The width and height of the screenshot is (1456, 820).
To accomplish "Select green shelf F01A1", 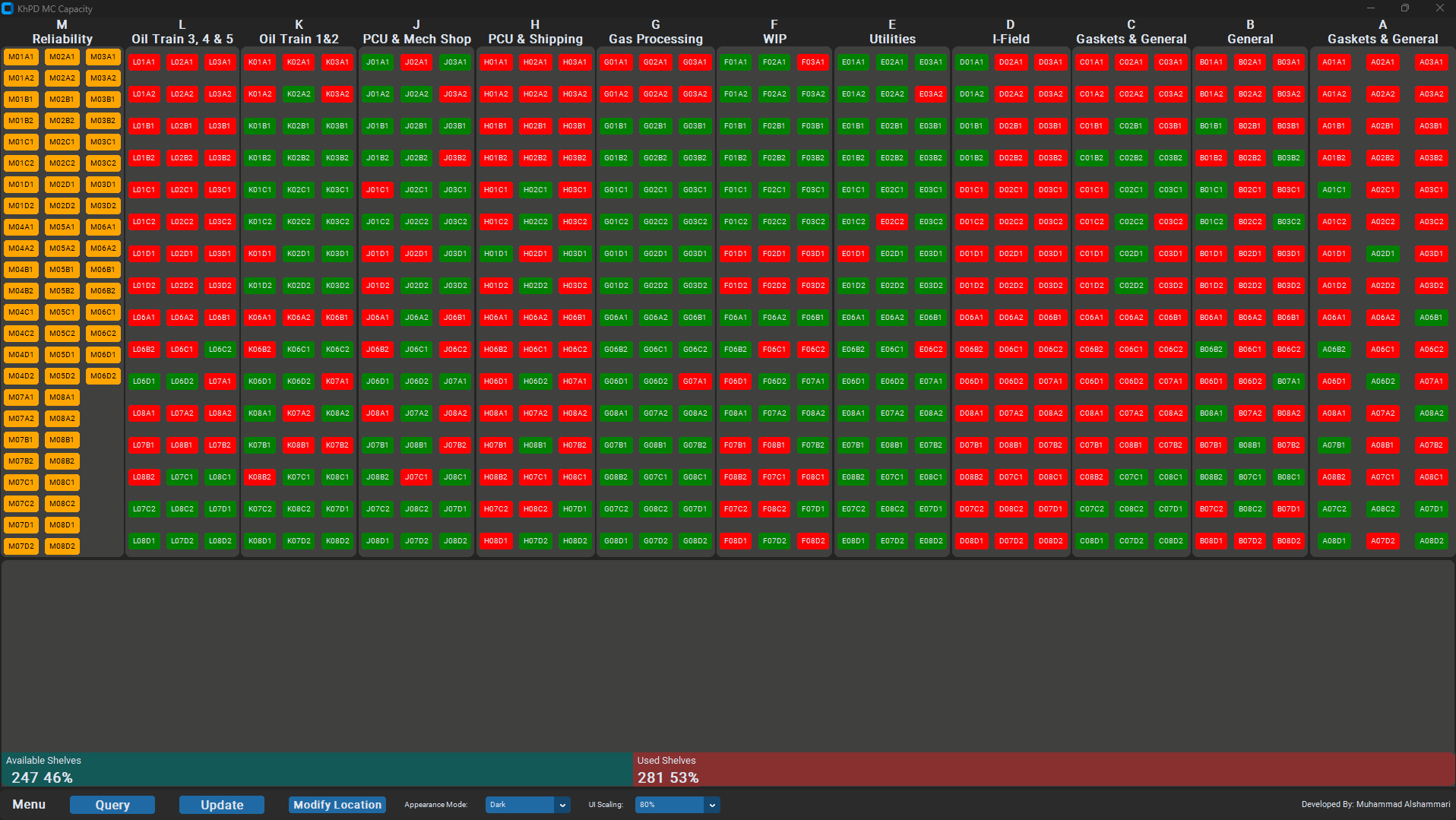I will click(736, 62).
